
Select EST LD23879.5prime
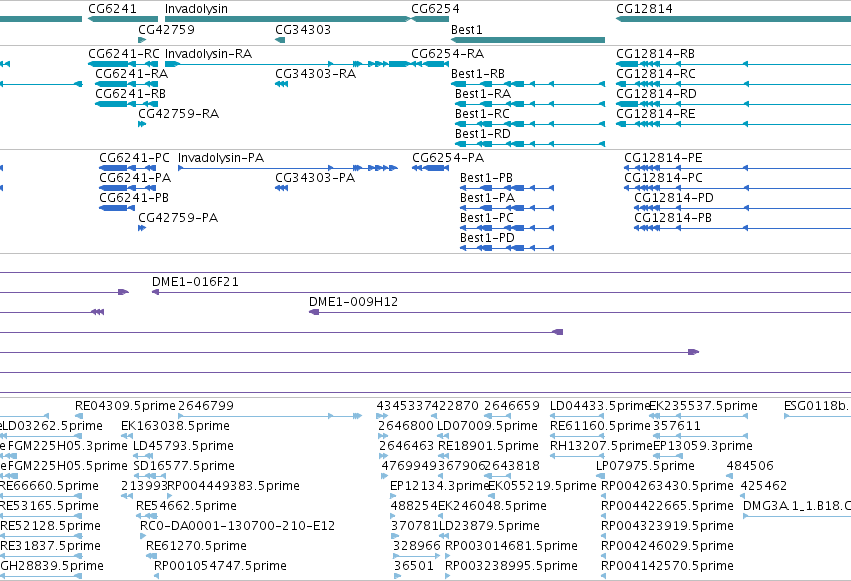489,526
